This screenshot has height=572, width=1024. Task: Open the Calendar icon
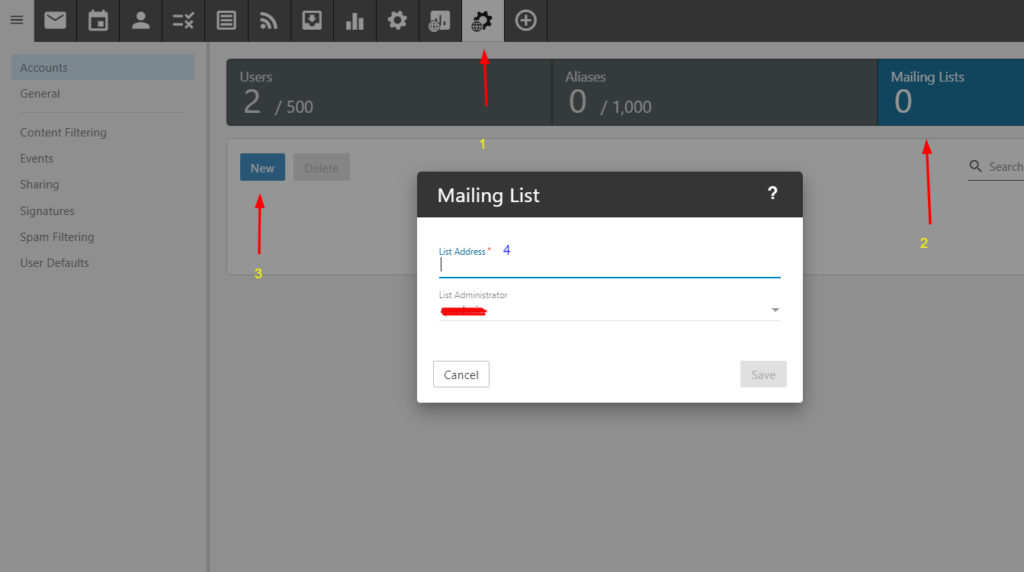98,20
